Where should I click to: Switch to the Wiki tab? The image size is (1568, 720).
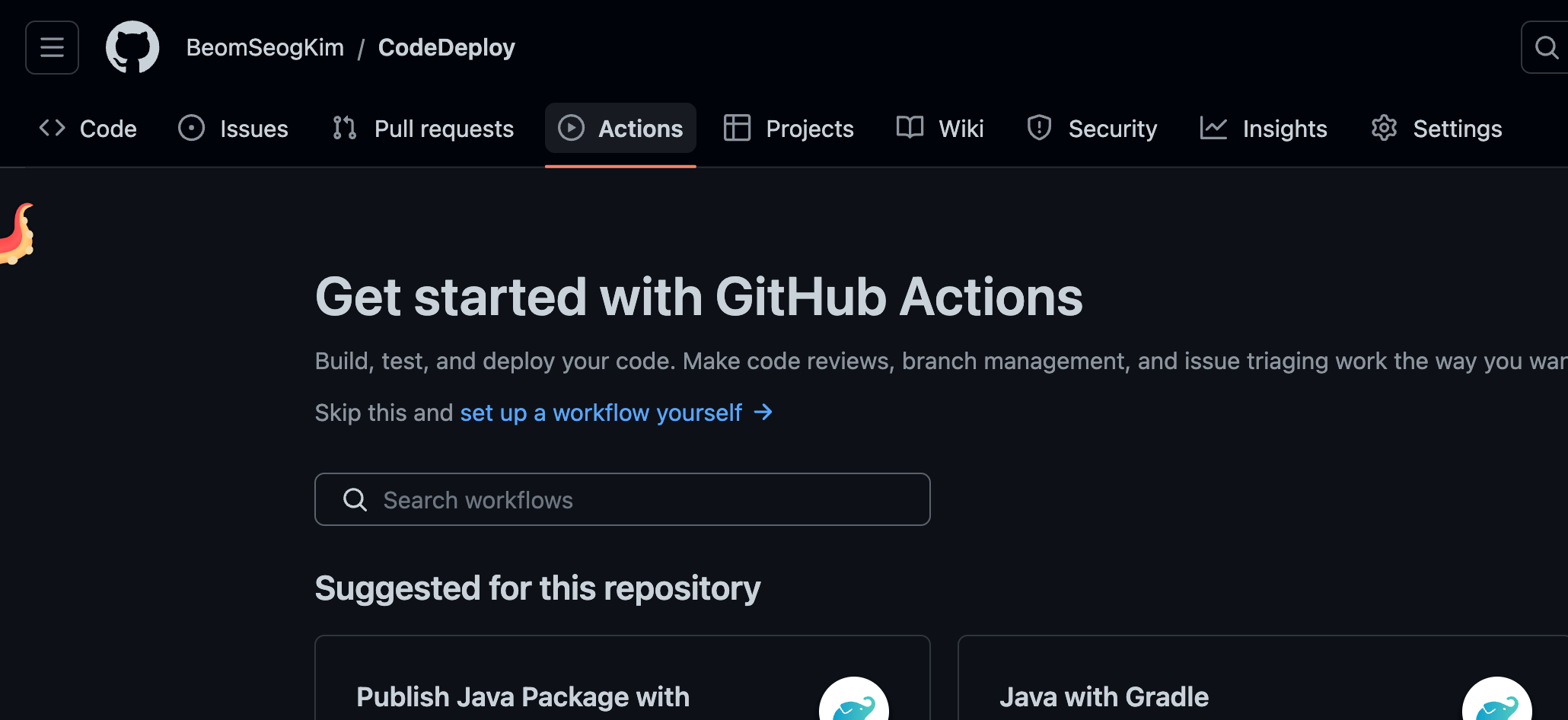(x=940, y=129)
